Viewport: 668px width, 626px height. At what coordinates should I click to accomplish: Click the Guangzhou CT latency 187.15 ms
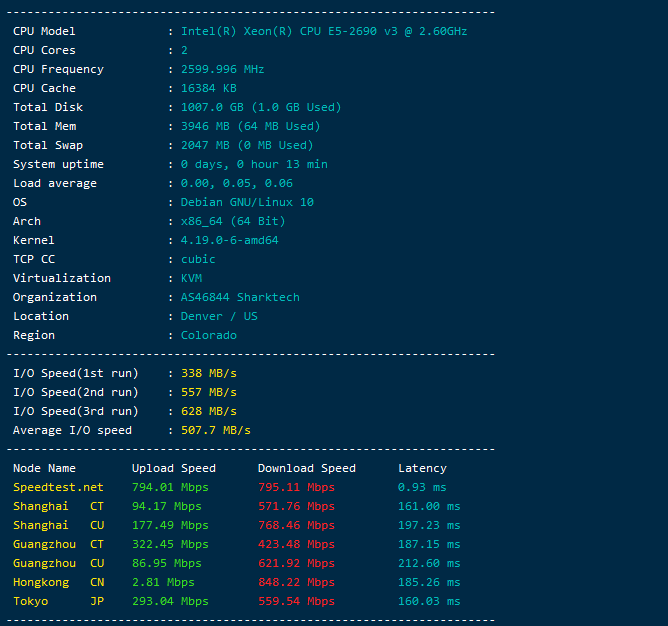[x=429, y=544]
